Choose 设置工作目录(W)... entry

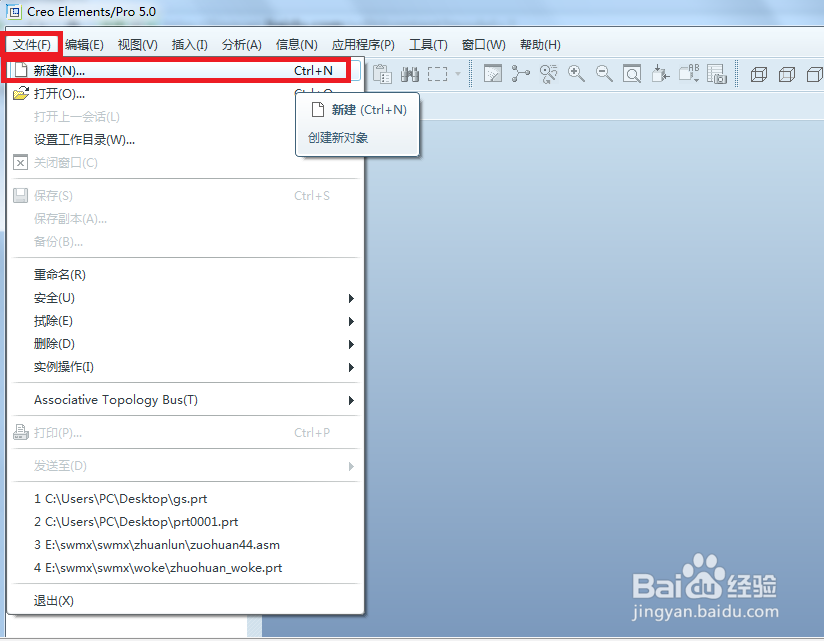[184, 140]
